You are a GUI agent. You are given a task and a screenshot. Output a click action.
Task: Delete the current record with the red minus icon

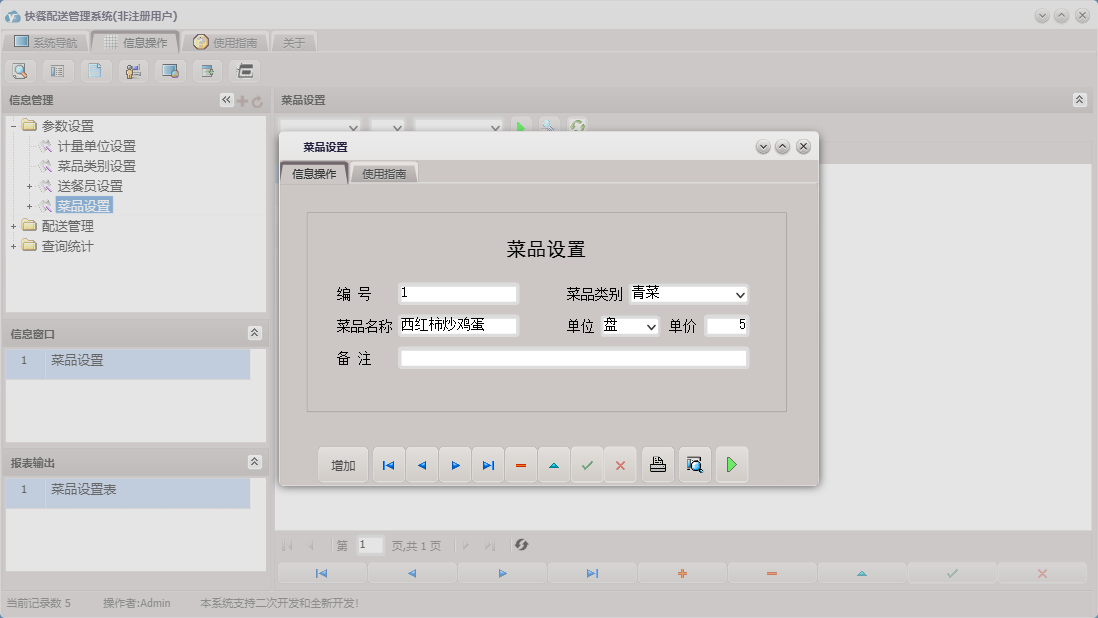pyautogui.click(x=521, y=464)
